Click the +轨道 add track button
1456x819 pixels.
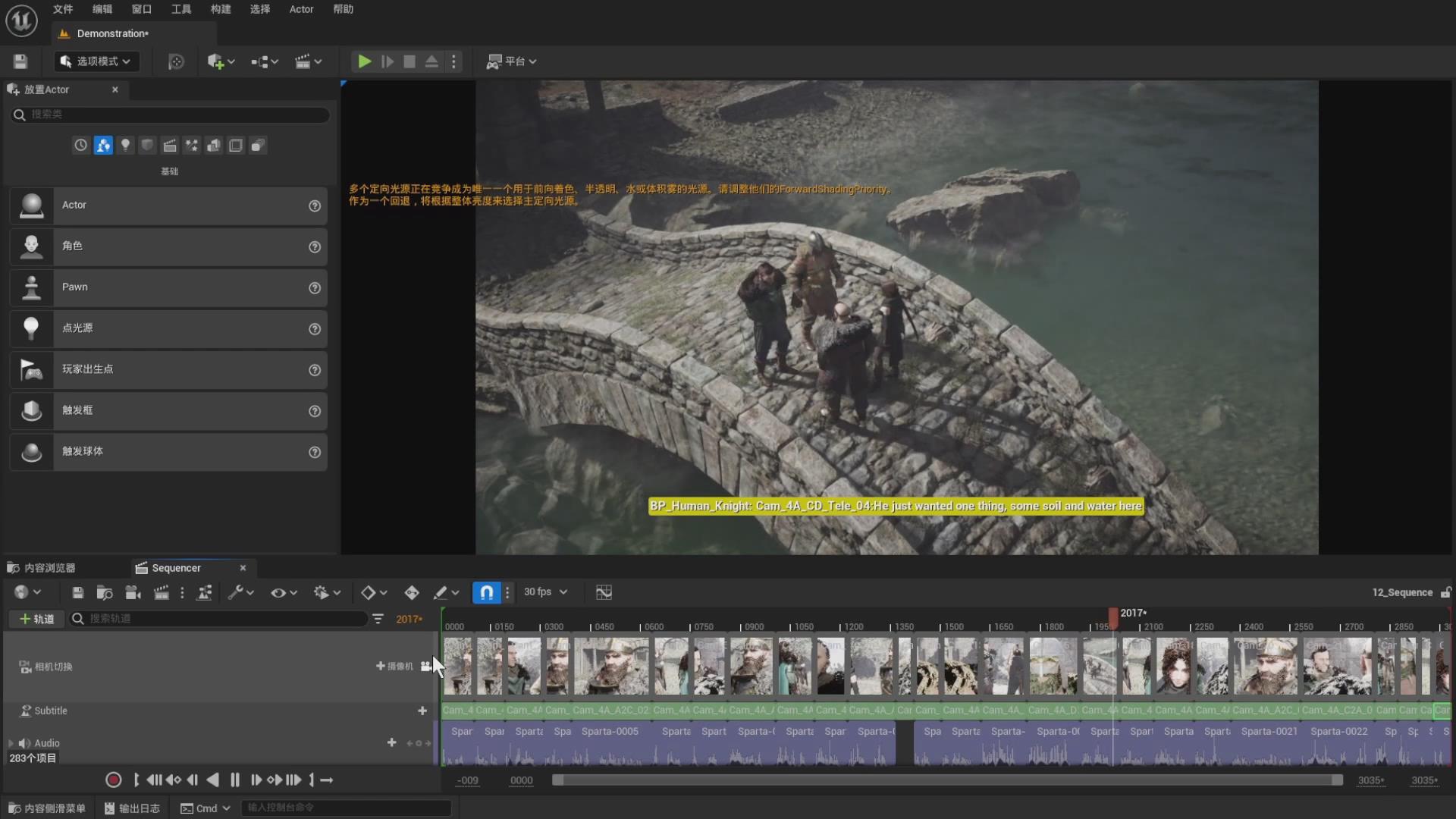point(36,619)
